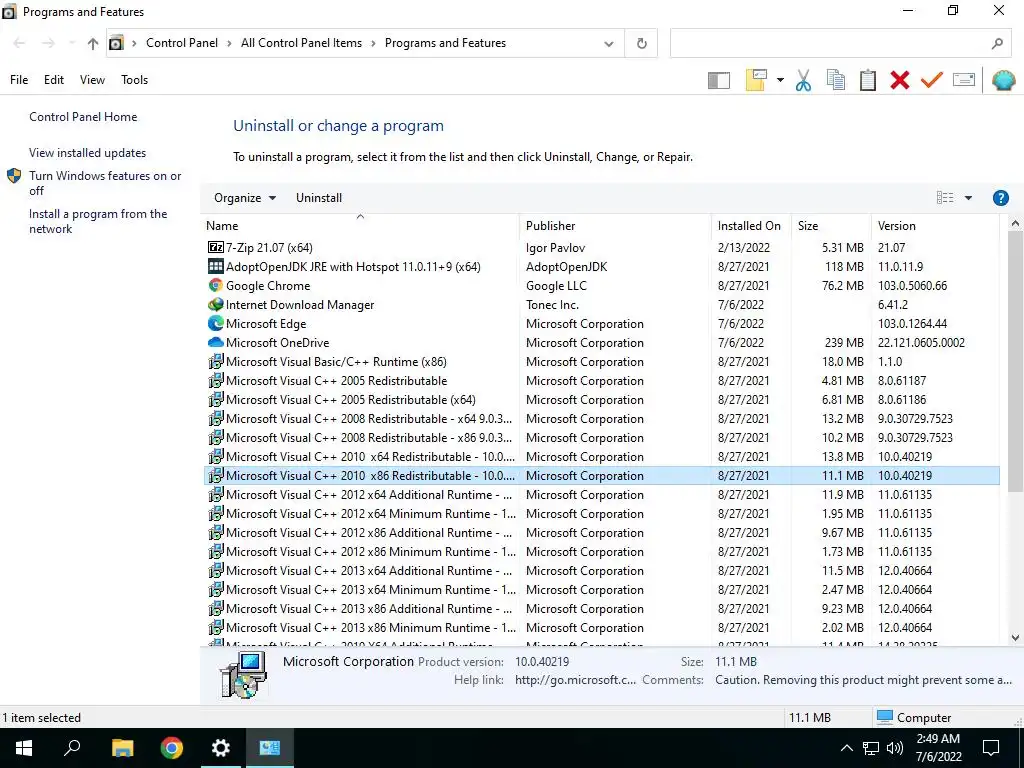Select the 7-Zip 21.07 (x64) icon
This screenshot has width=1024, height=768.
[216, 248]
